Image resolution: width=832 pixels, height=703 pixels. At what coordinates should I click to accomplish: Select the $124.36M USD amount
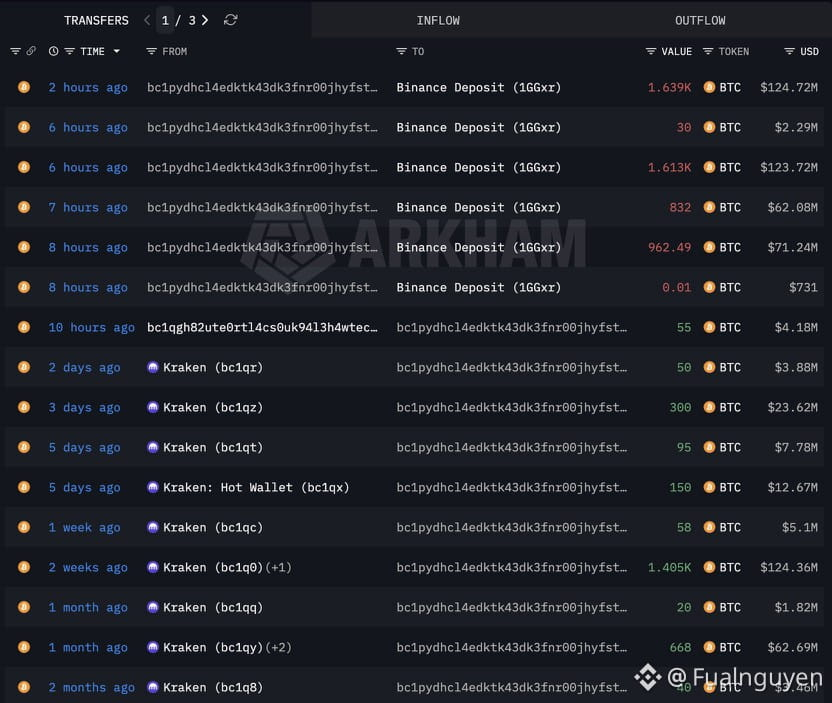click(x=789, y=567)
